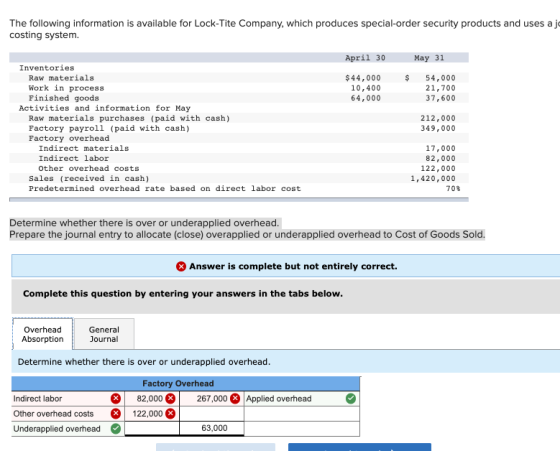Click the 82,000 debit amount field
Viewport: 560px width, 451px height.
point(152,399)
